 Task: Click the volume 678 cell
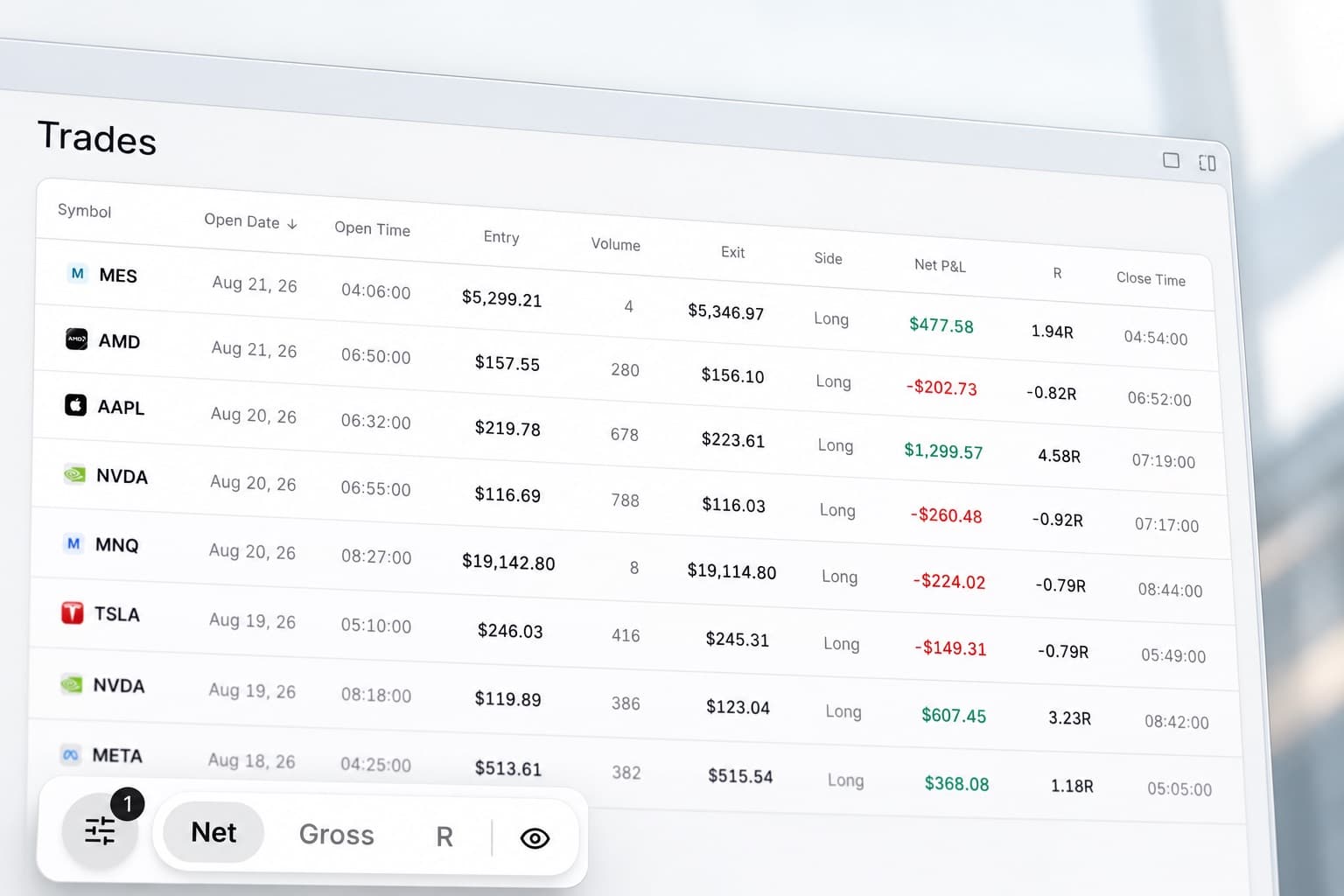pos(625,435)
